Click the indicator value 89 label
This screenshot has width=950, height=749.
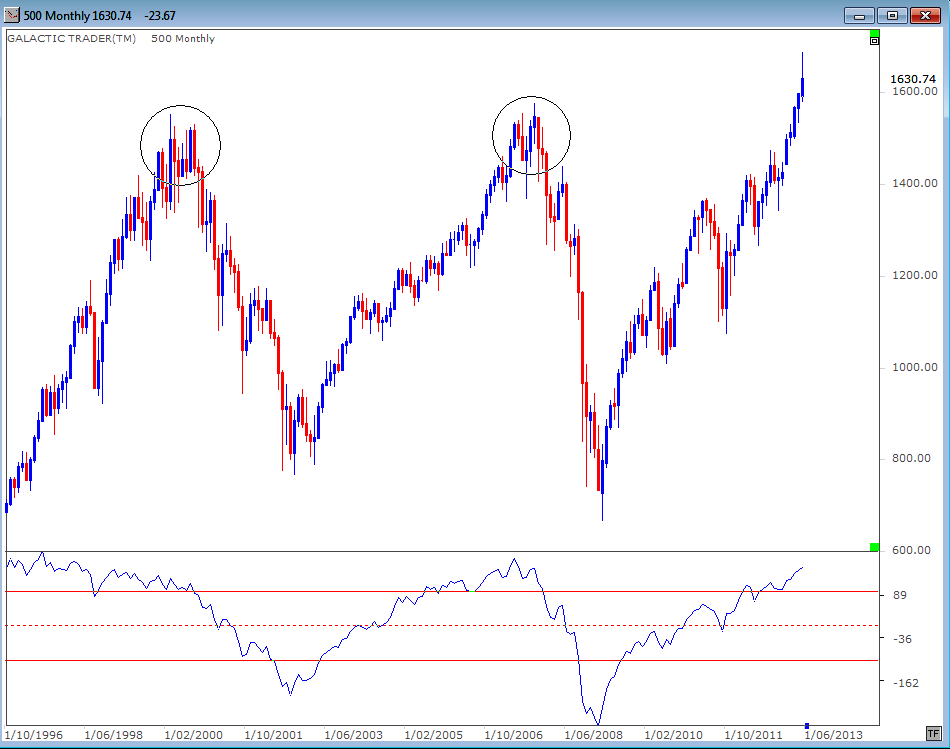pos(900,595)
